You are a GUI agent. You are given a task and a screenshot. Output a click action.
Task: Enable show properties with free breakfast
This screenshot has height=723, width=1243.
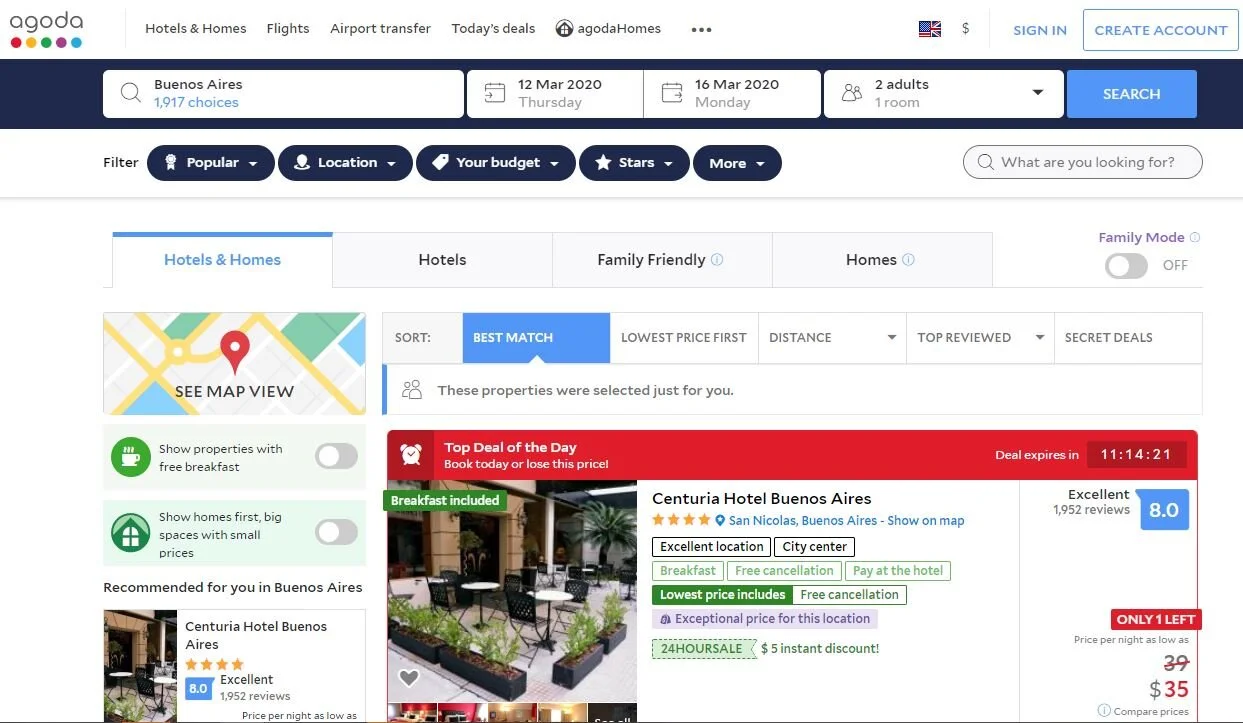(x=336, y=457)
